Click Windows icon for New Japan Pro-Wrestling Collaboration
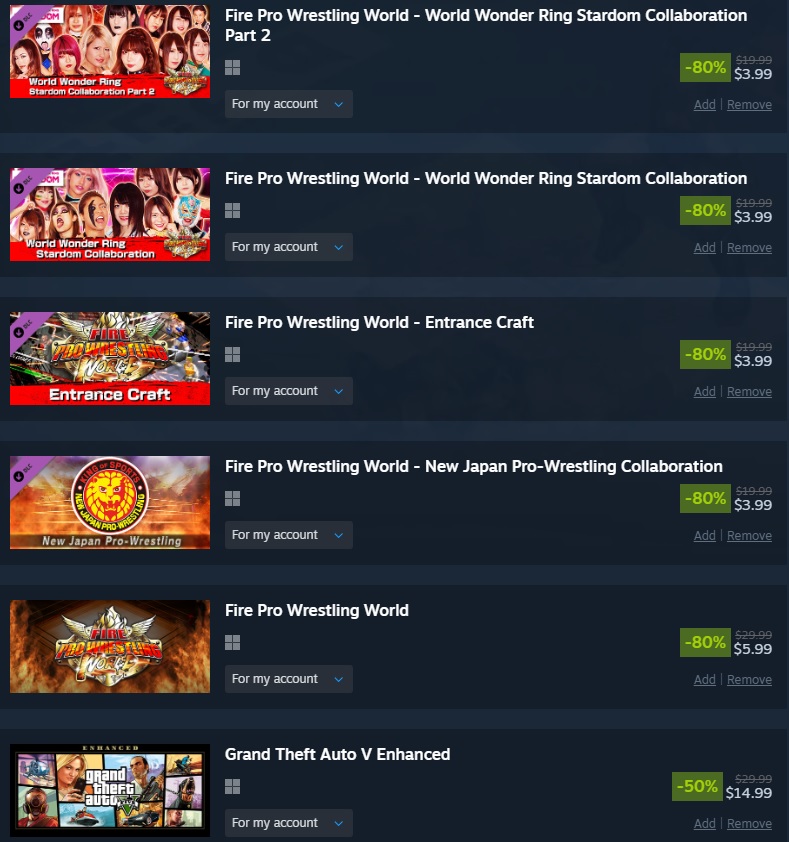Image resolution: width=789 pixels, height=842 pixels. coord(232,498)
